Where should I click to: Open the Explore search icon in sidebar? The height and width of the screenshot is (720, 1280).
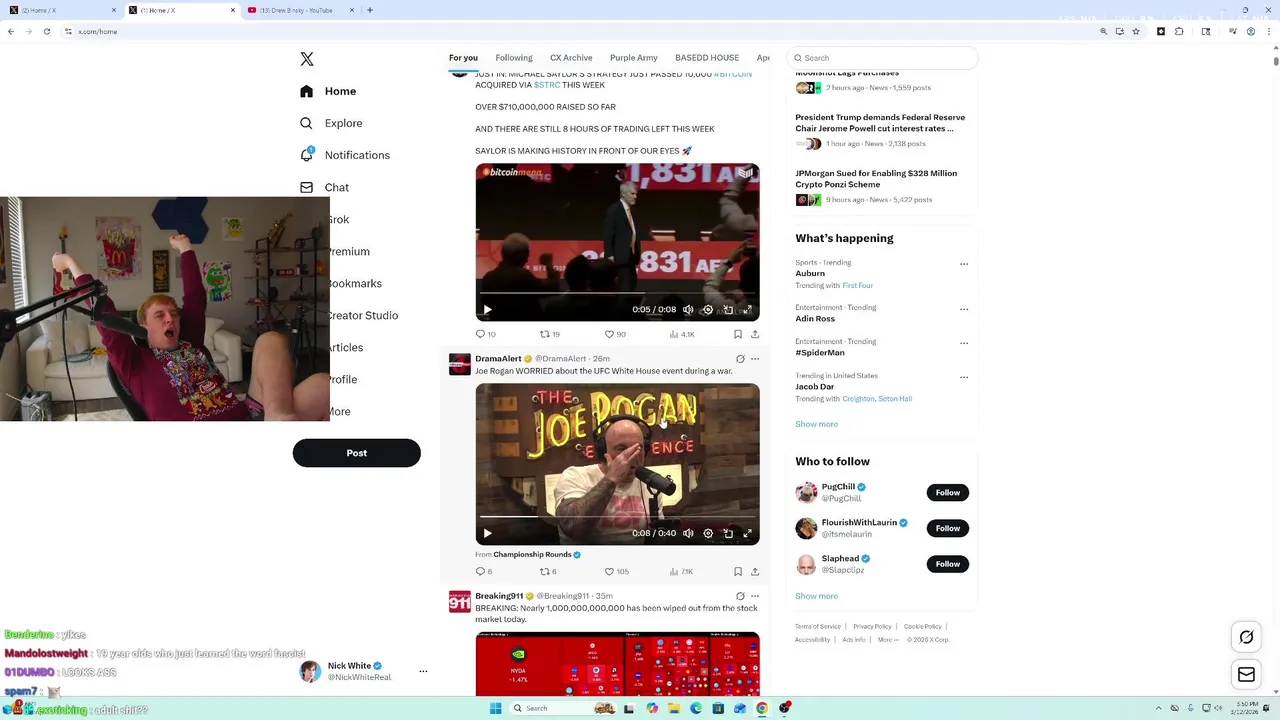306,123
